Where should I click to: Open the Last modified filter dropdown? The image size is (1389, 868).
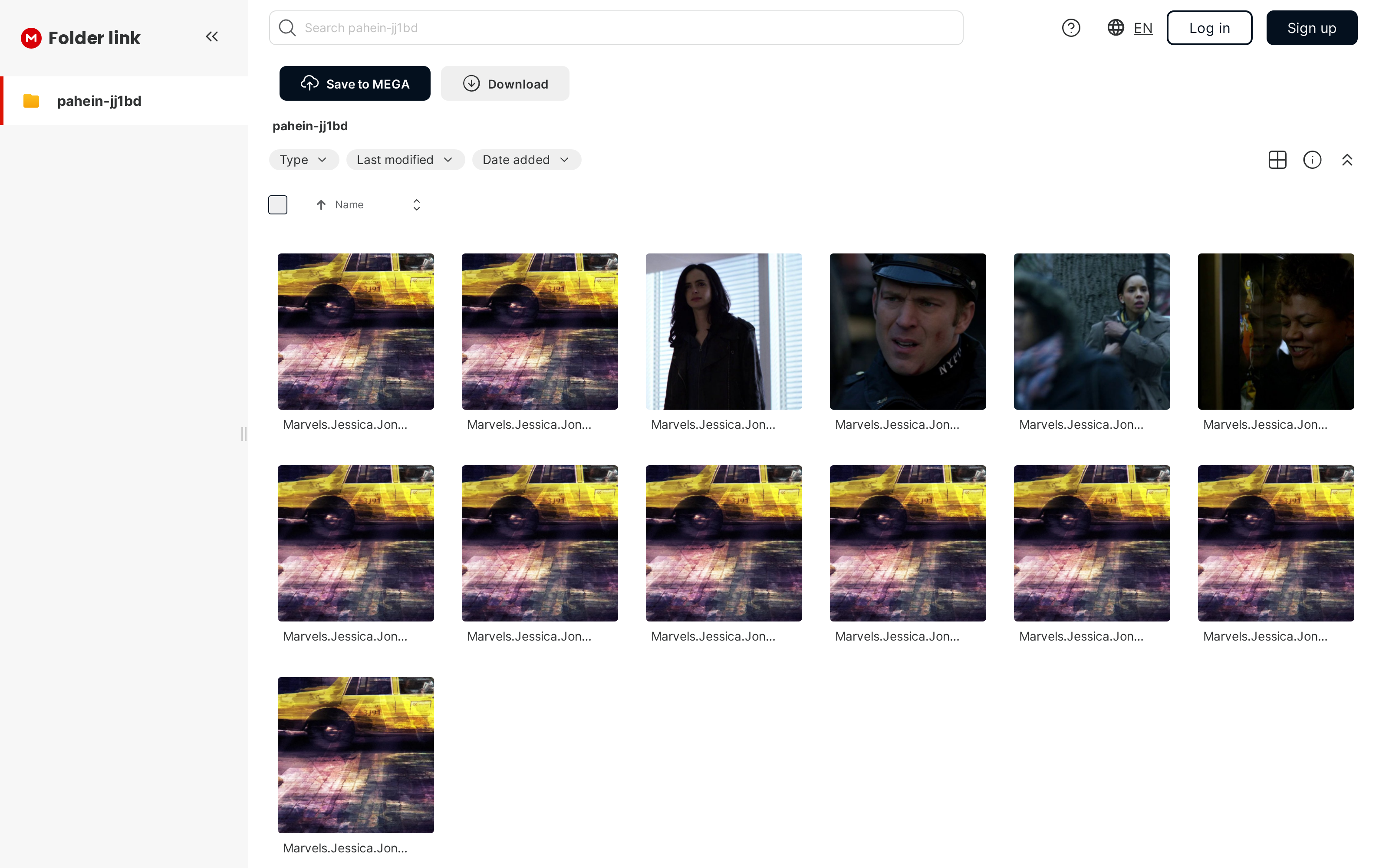pos(405,160)
